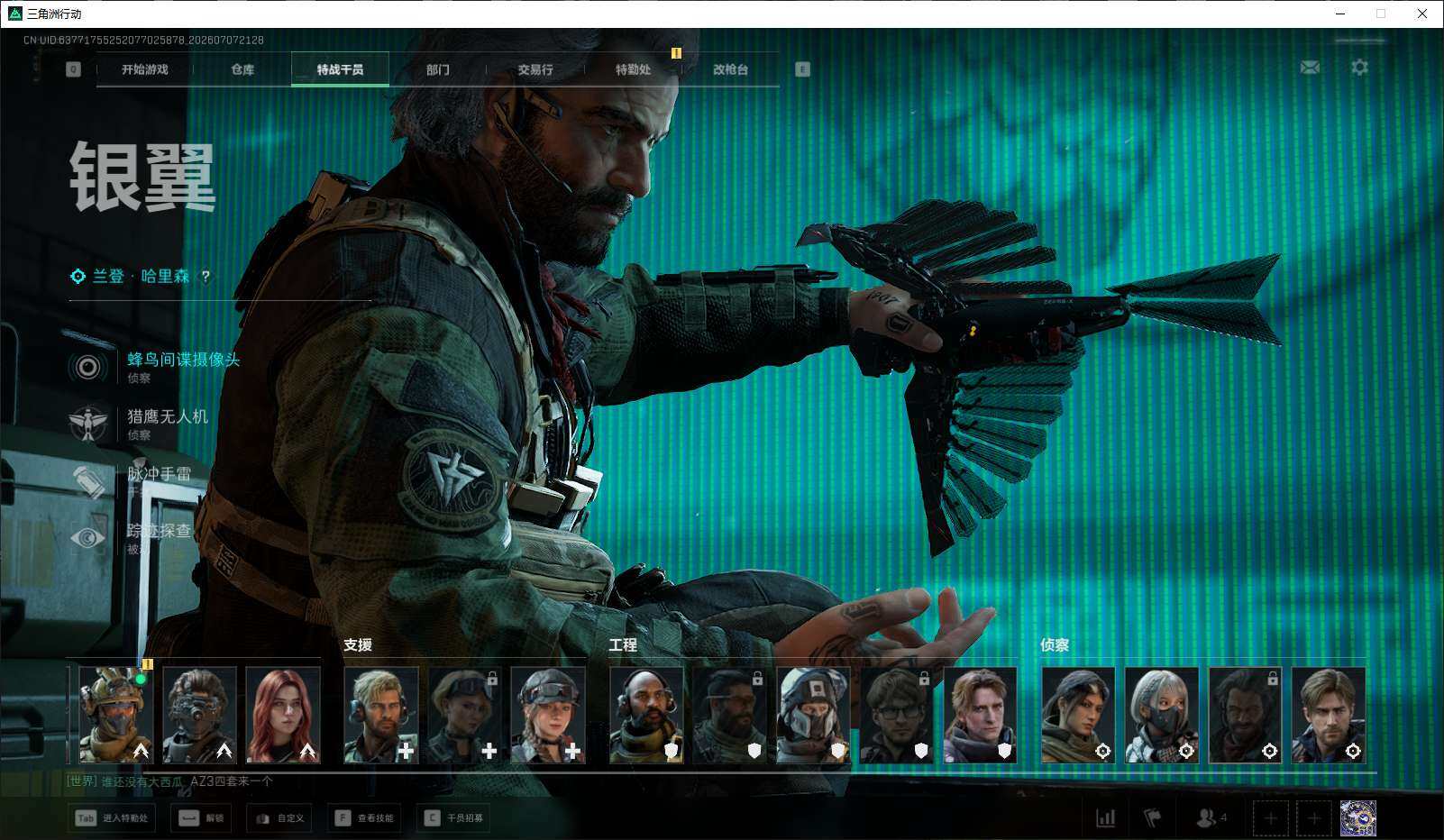This screenshot has height=840, width=1444.
Task: Click the yellow alert badge on 特勤处 tab
Action: [x=676, y=53]
